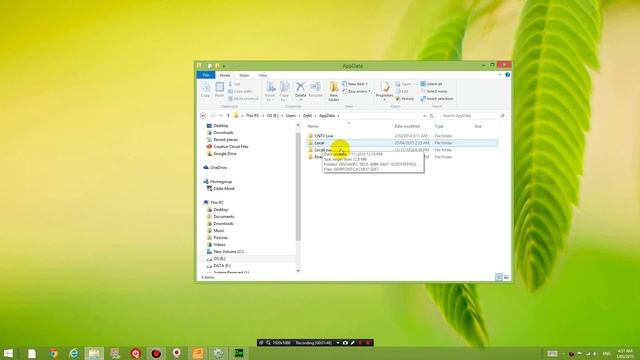Click History in the ribbon
640x360 pixels.
click(x=405, y=99)
